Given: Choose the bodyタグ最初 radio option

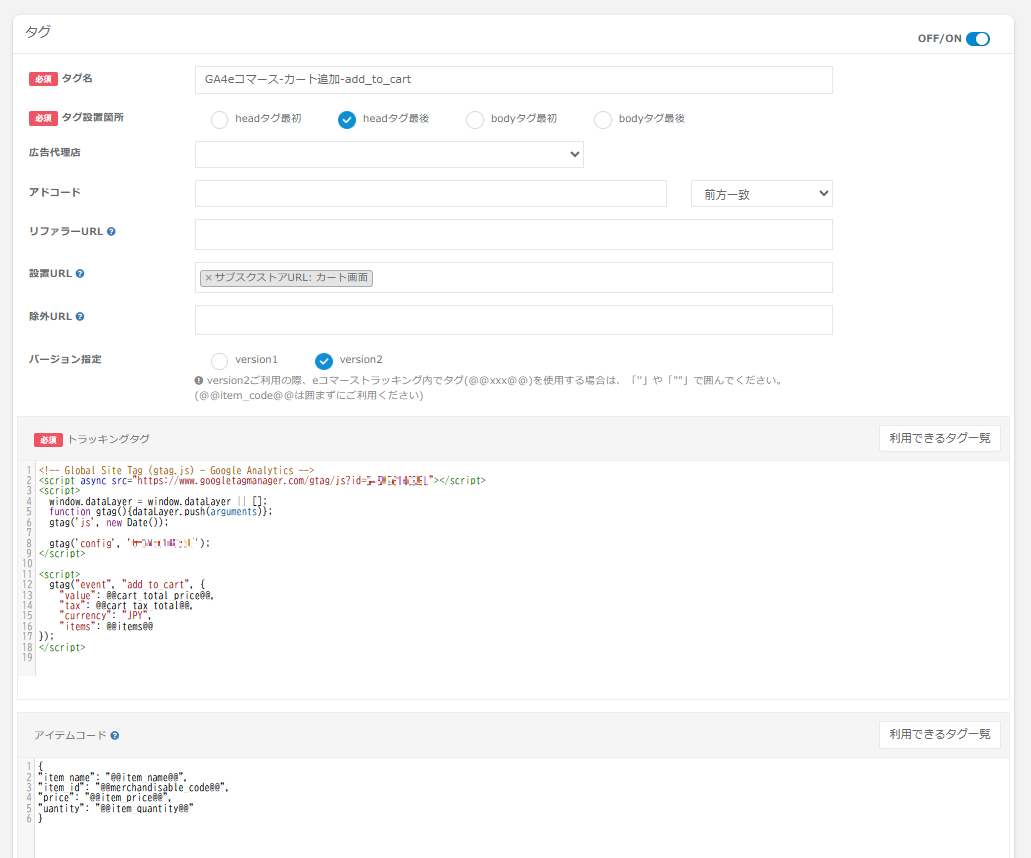Looking at the screenshot, I should click(x=475, y=120).
